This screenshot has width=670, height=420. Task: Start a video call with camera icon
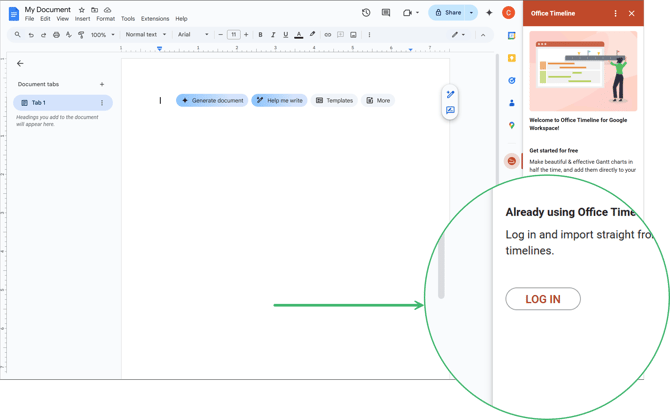[407, 13]
